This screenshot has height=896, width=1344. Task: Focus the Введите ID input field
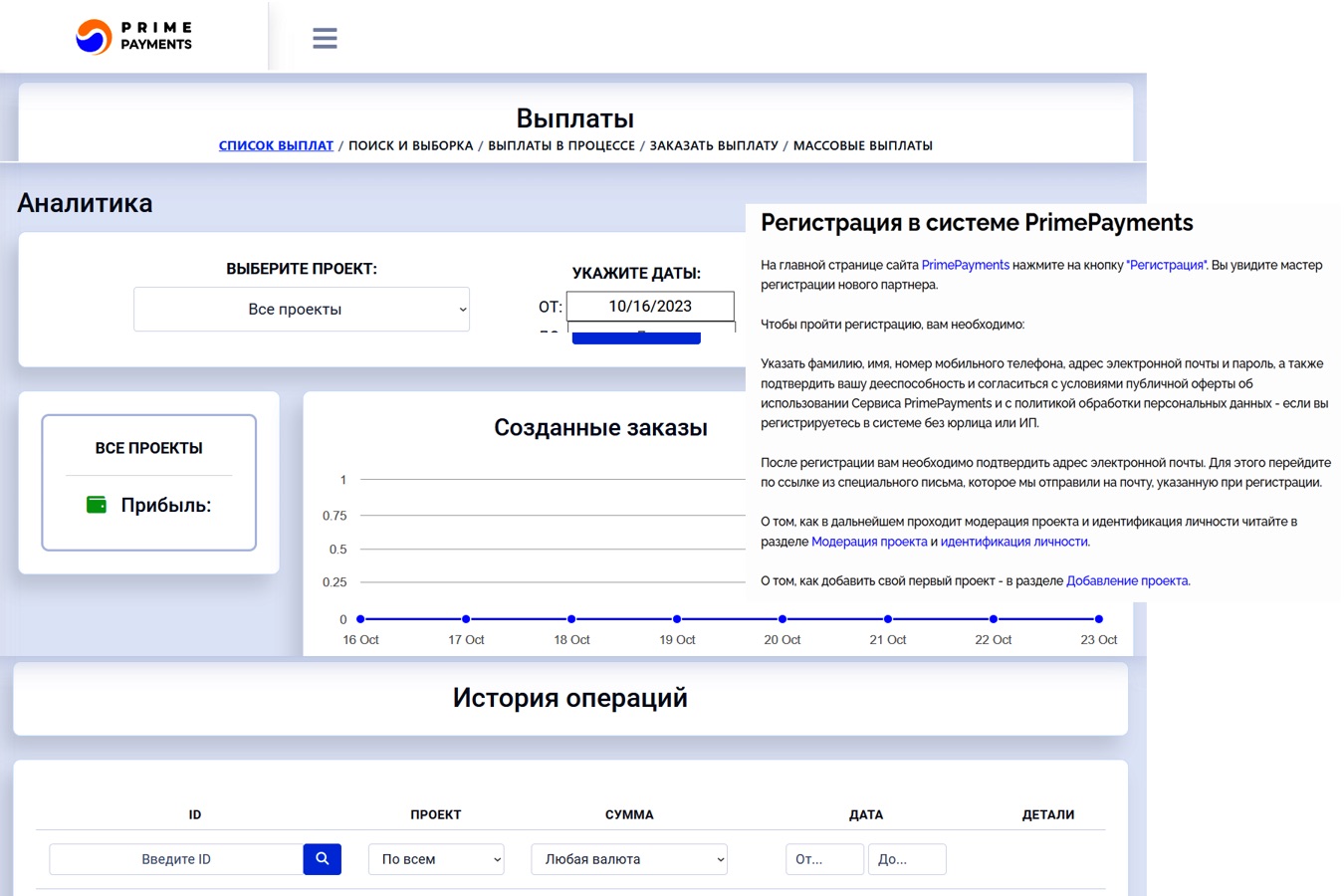(x=176, y=859)
